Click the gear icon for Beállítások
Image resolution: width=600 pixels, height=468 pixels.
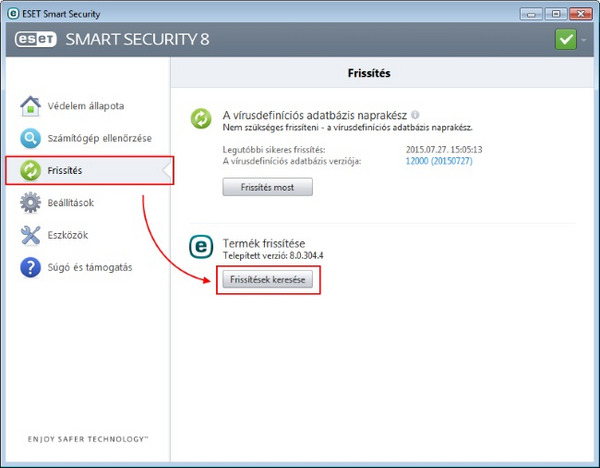coord(30,203)
